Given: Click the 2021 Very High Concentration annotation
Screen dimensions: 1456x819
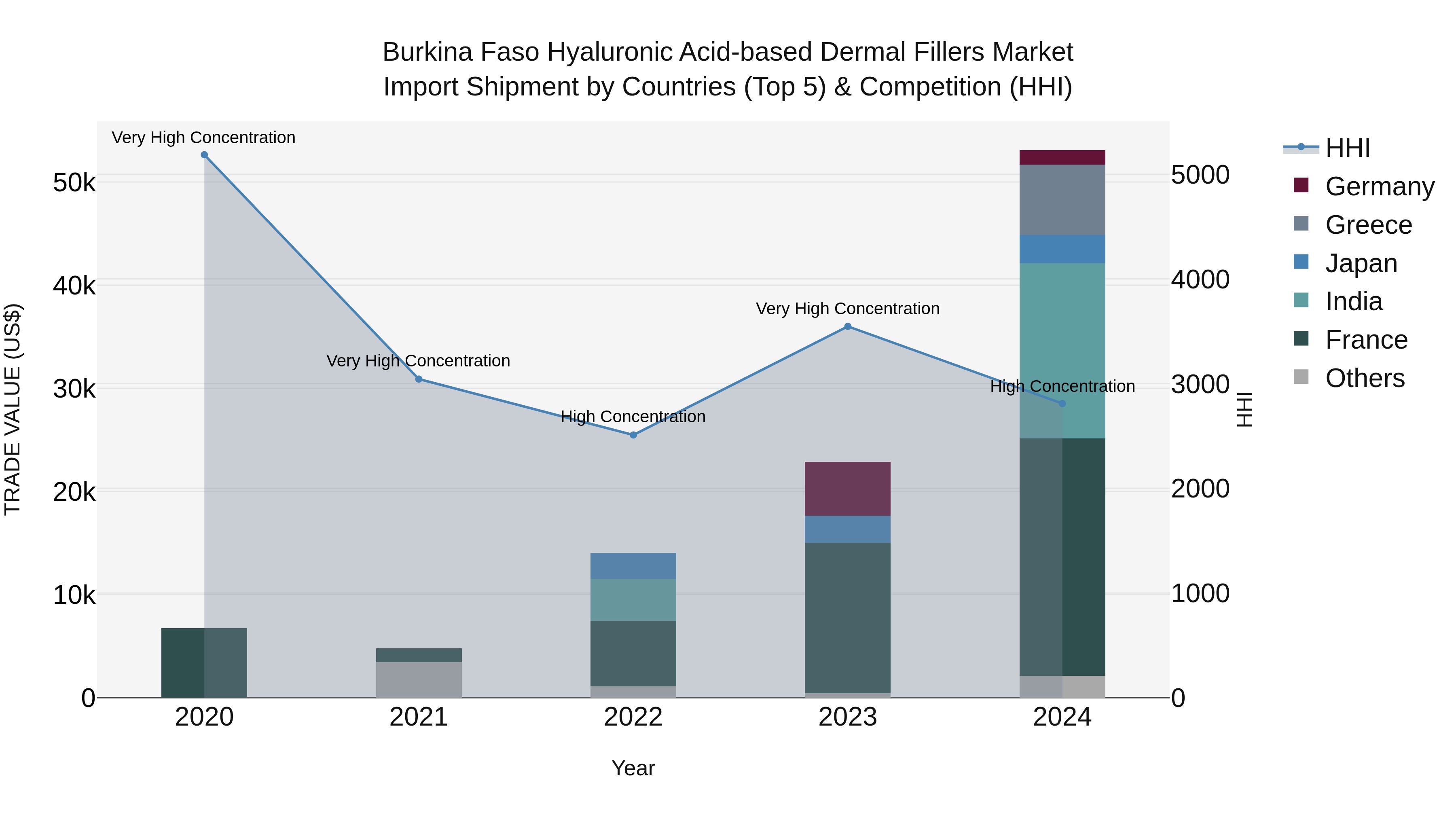Looking at the screenshot, I should tap(418, 361).
